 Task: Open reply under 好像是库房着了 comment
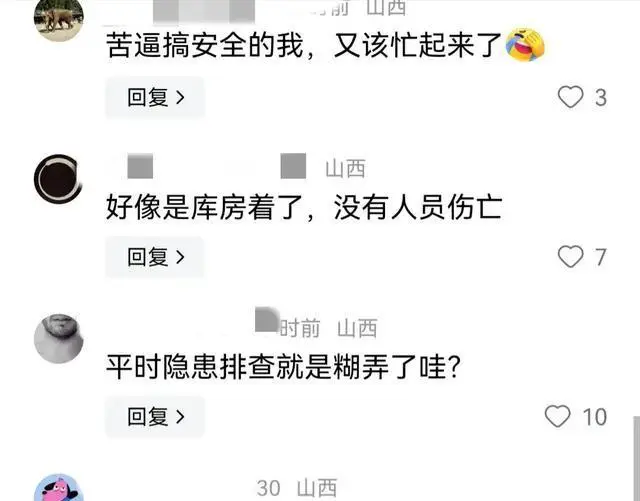[155, 257]
